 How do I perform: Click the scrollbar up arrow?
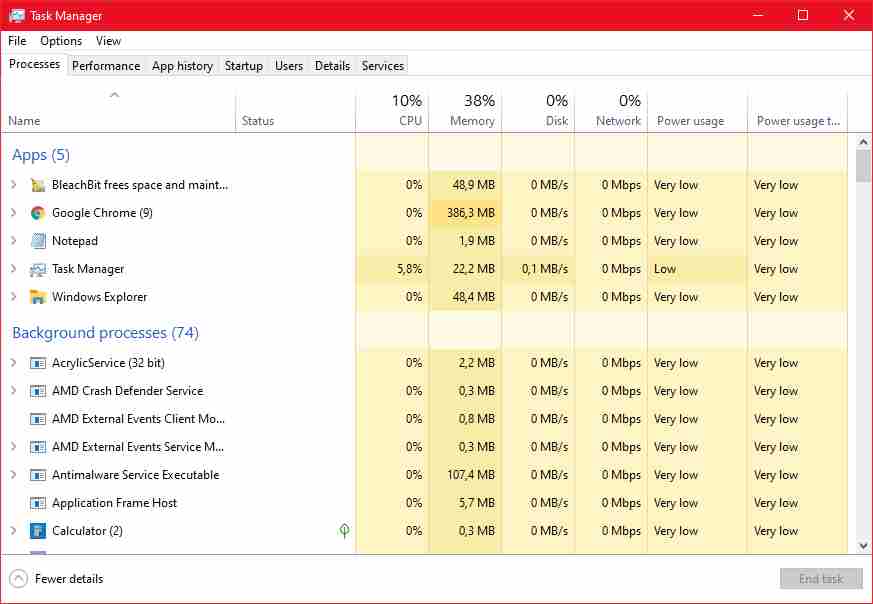[x=863, y=142]
